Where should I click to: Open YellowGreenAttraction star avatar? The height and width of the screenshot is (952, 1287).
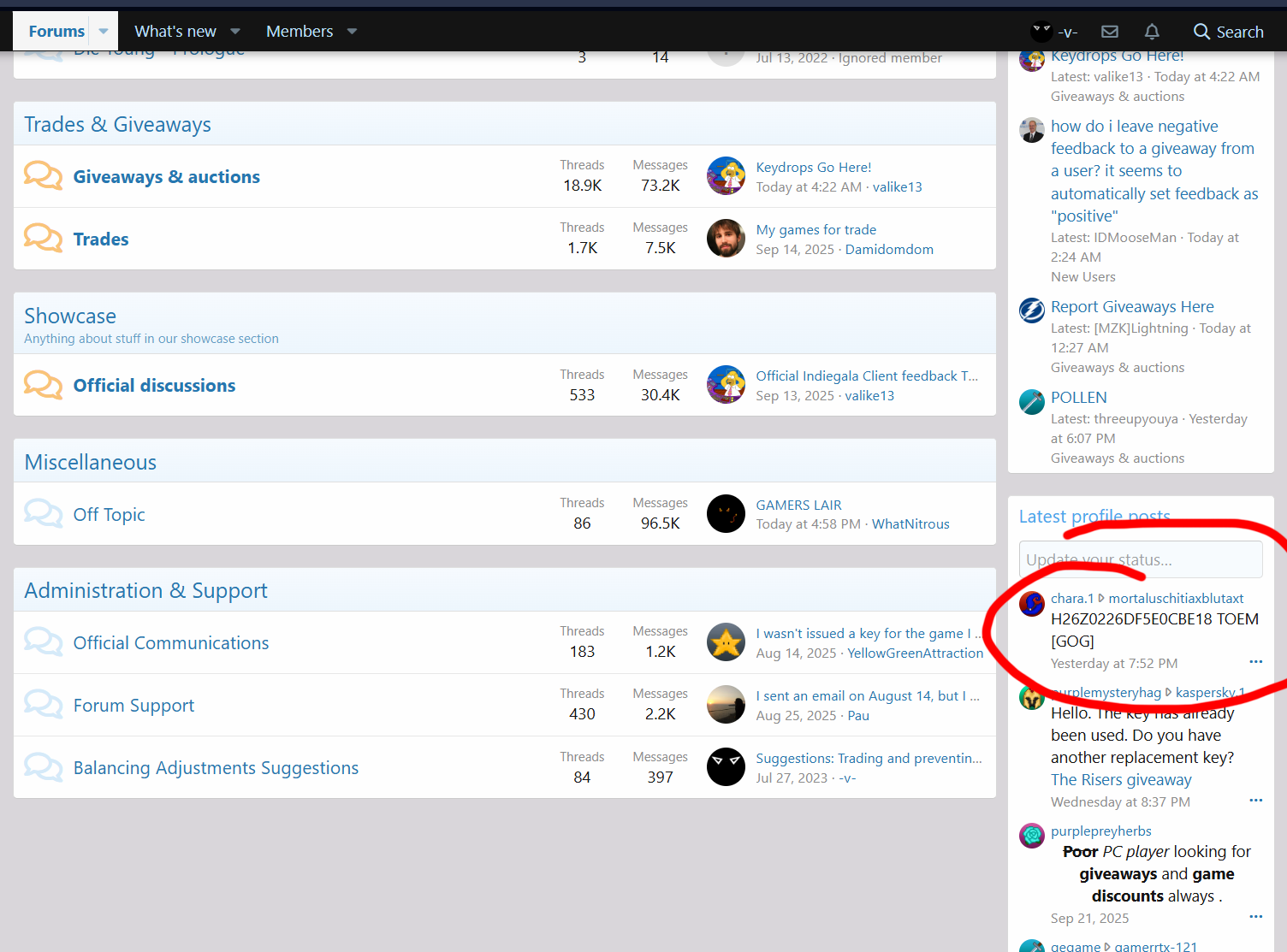726,642
